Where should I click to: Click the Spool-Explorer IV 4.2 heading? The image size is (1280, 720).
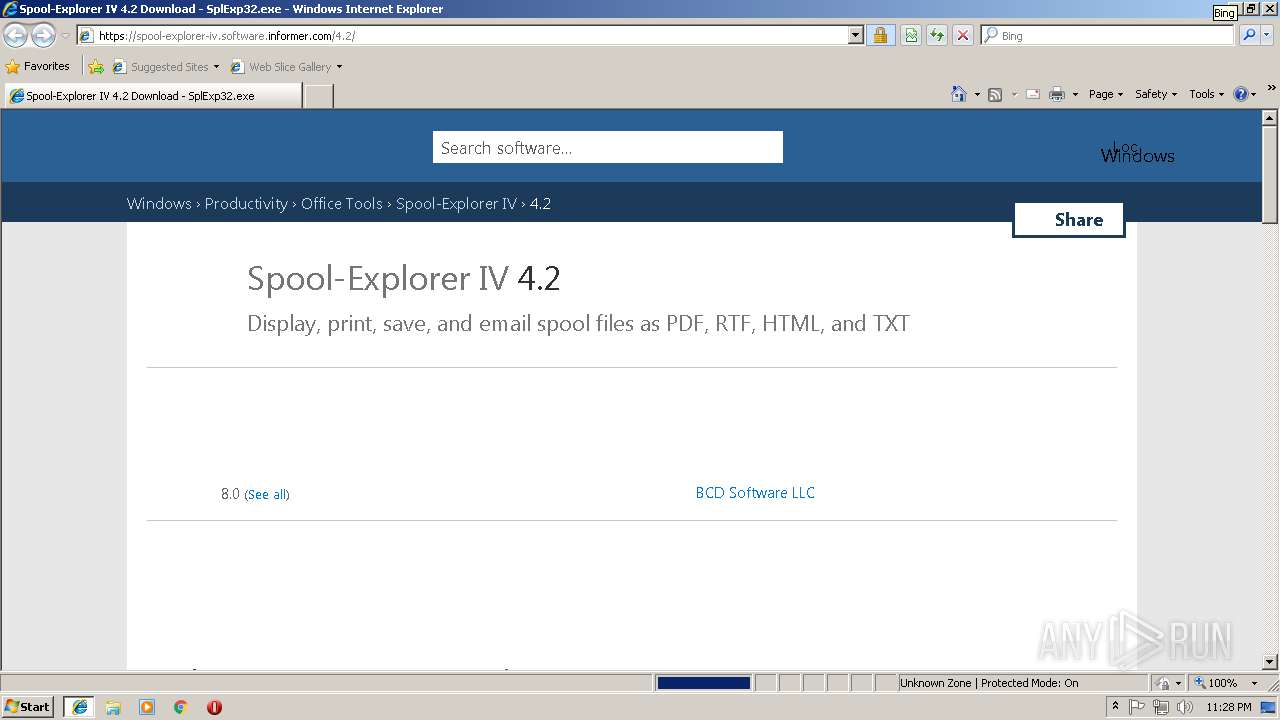point(403,278)
